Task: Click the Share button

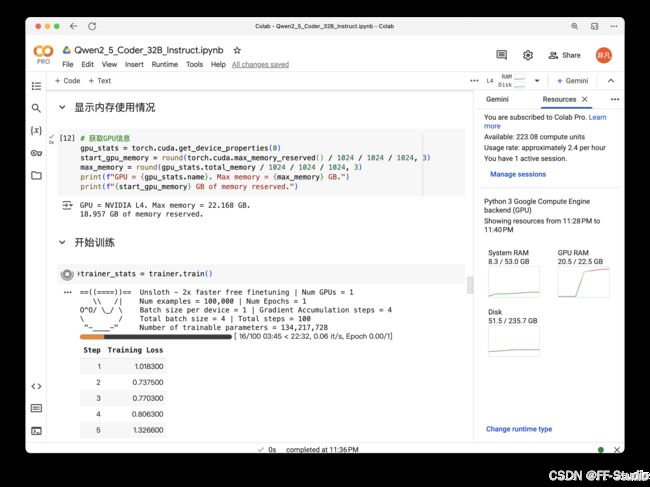Action: click(565, 55)
